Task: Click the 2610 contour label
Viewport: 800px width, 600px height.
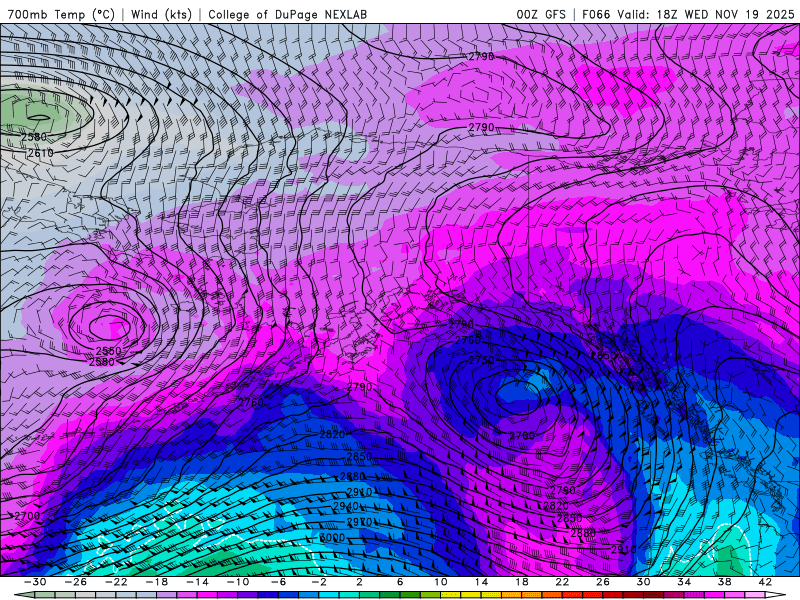Action: [40, 153]
